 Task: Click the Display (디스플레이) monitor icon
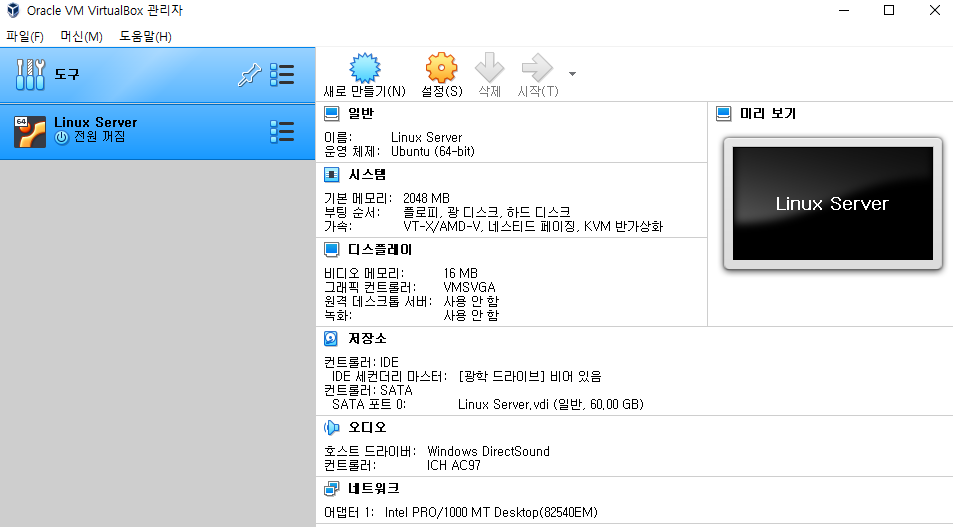(x=331, y=250)
